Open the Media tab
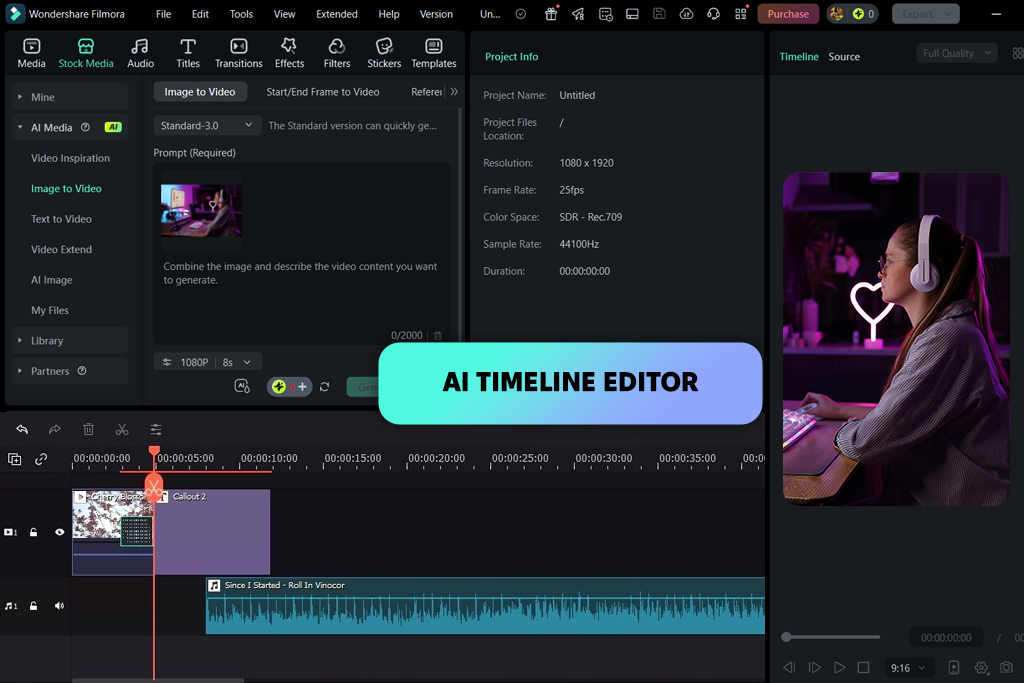Image resolution: width=1024 pixels, height=683 pixels. click(x=31, y=53)
